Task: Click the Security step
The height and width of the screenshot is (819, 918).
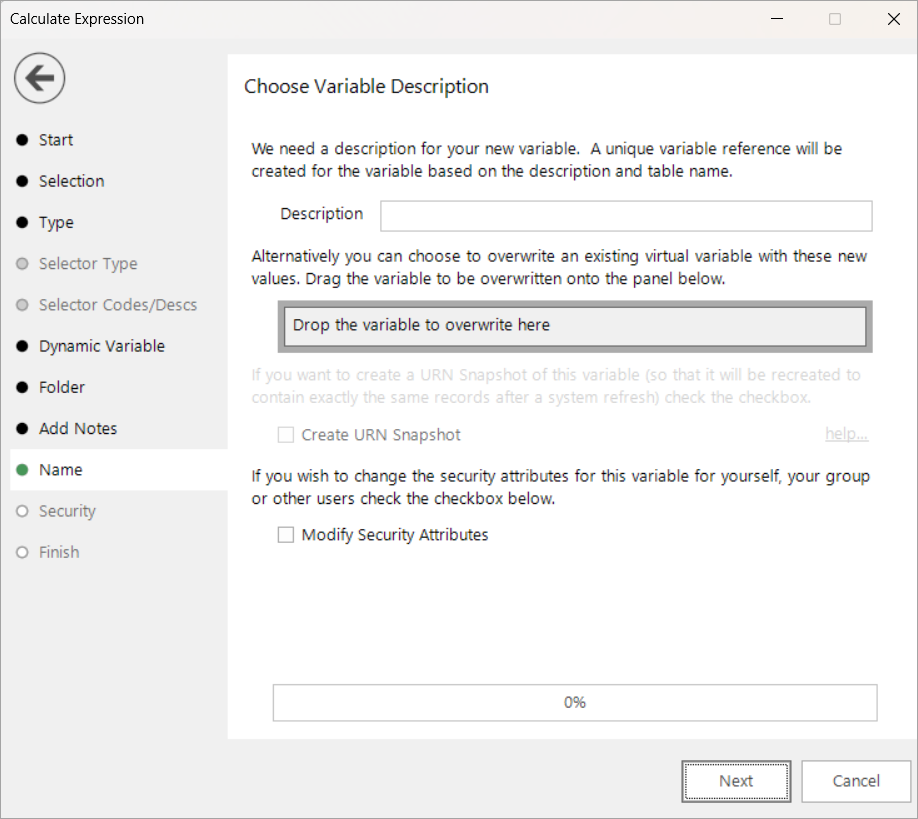Action: (67, 511)
